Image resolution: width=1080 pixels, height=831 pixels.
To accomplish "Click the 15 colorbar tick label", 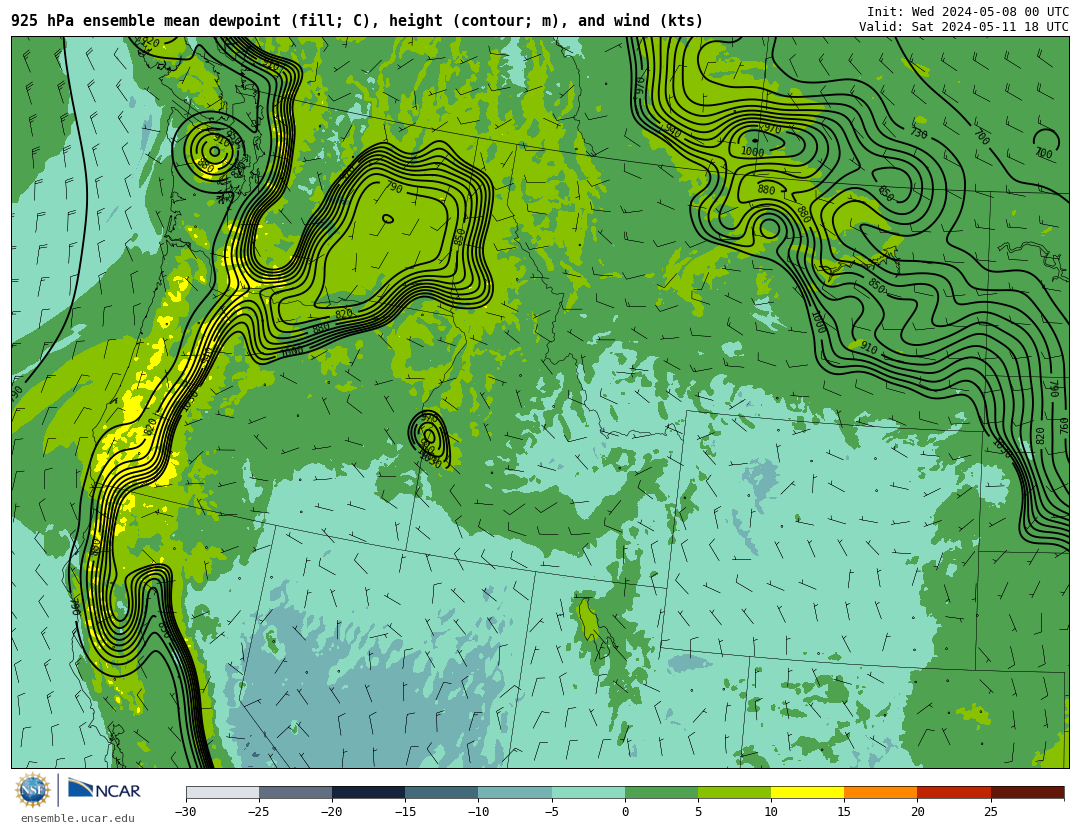I will [x=844, y=812].
